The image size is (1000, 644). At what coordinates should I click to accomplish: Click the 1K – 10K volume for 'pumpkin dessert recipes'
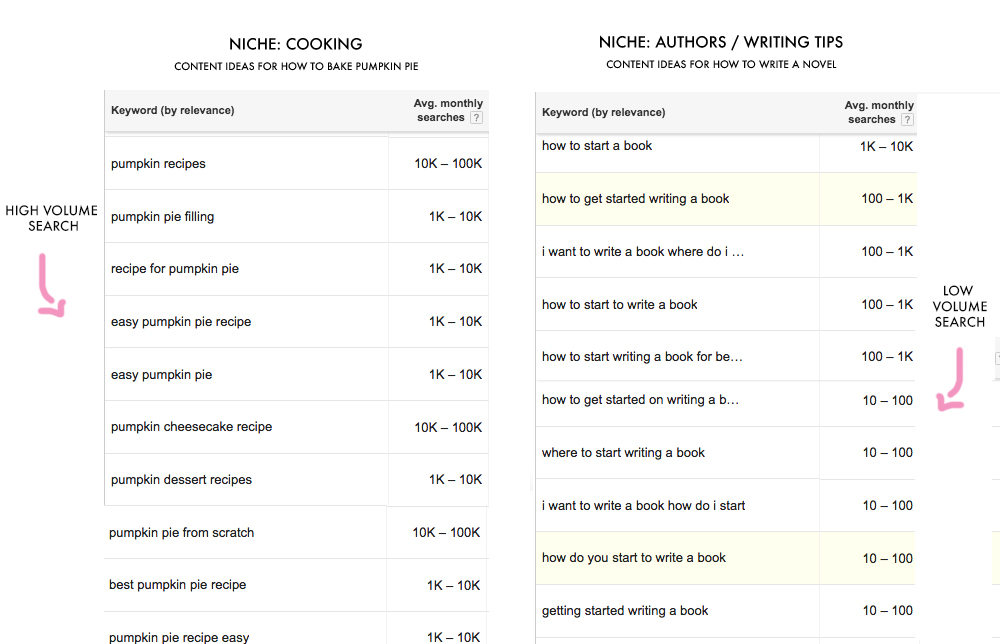tap(455, 479)
